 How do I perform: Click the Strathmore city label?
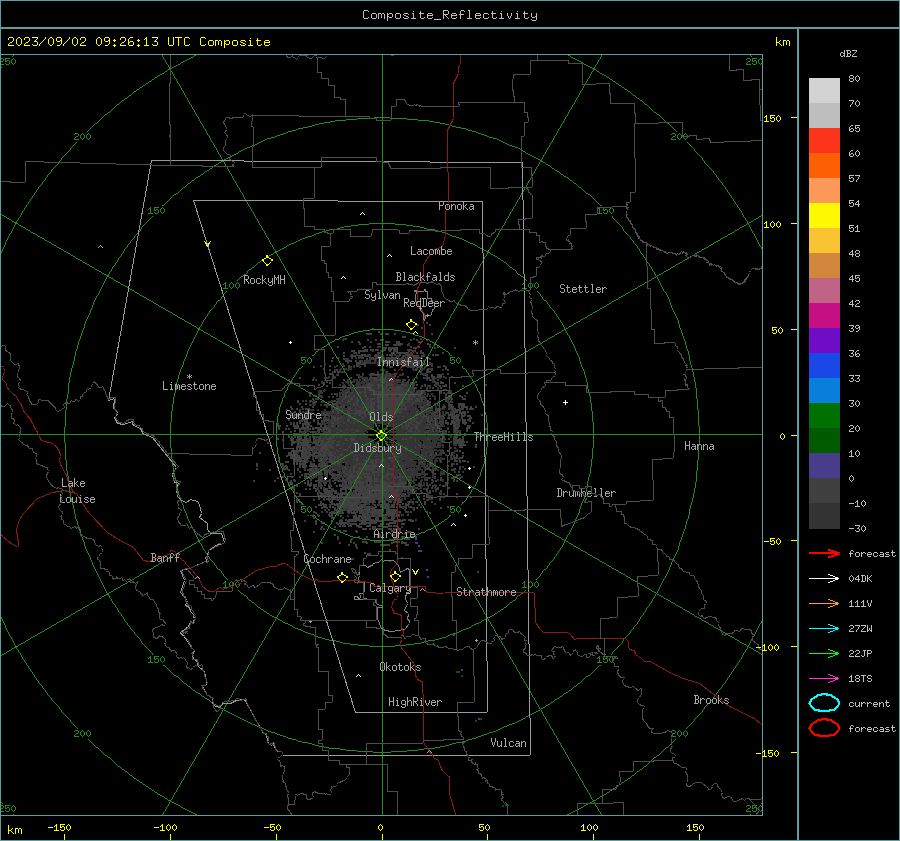486,592
